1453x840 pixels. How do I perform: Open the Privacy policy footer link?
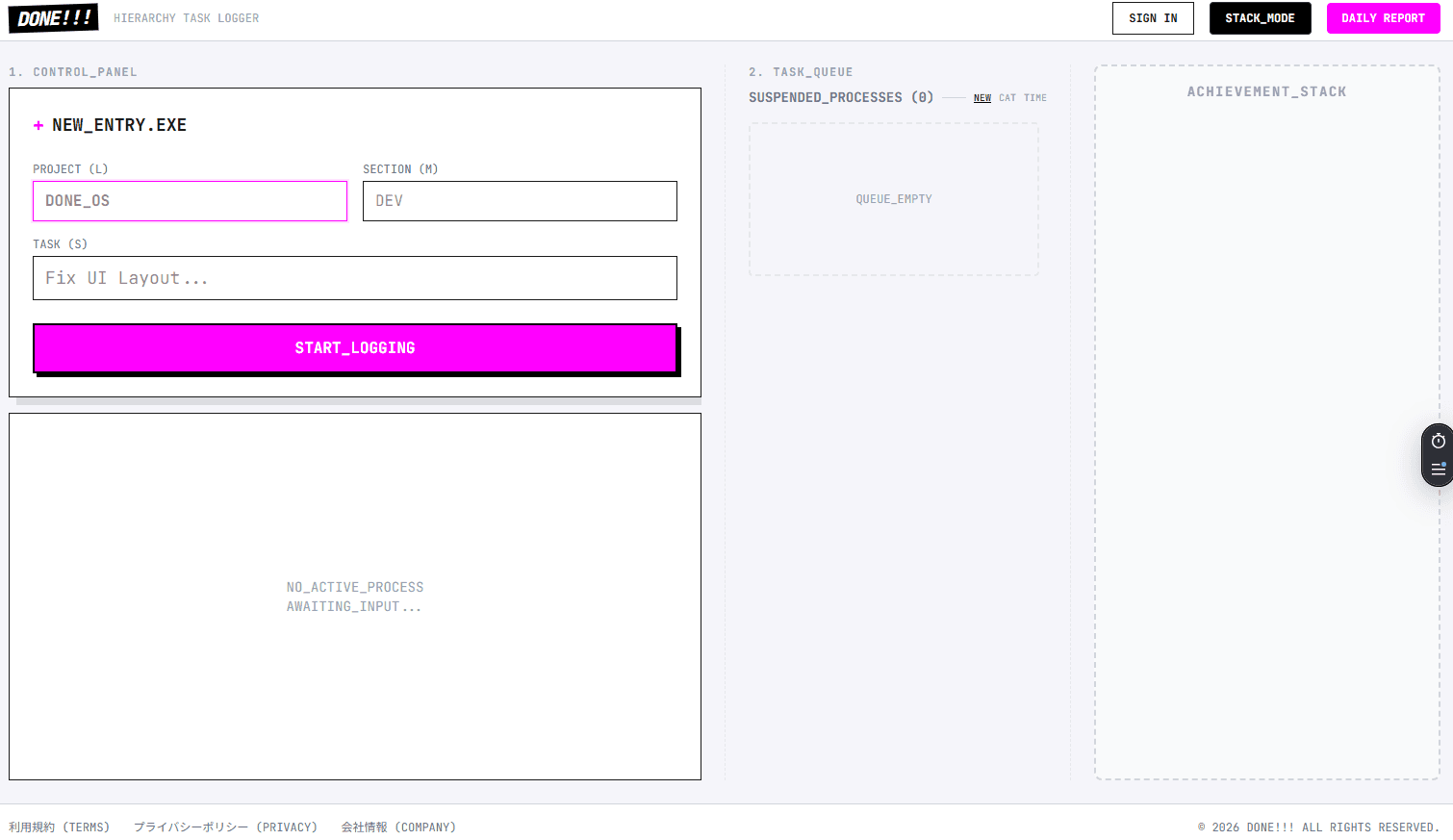pos(225,827)
